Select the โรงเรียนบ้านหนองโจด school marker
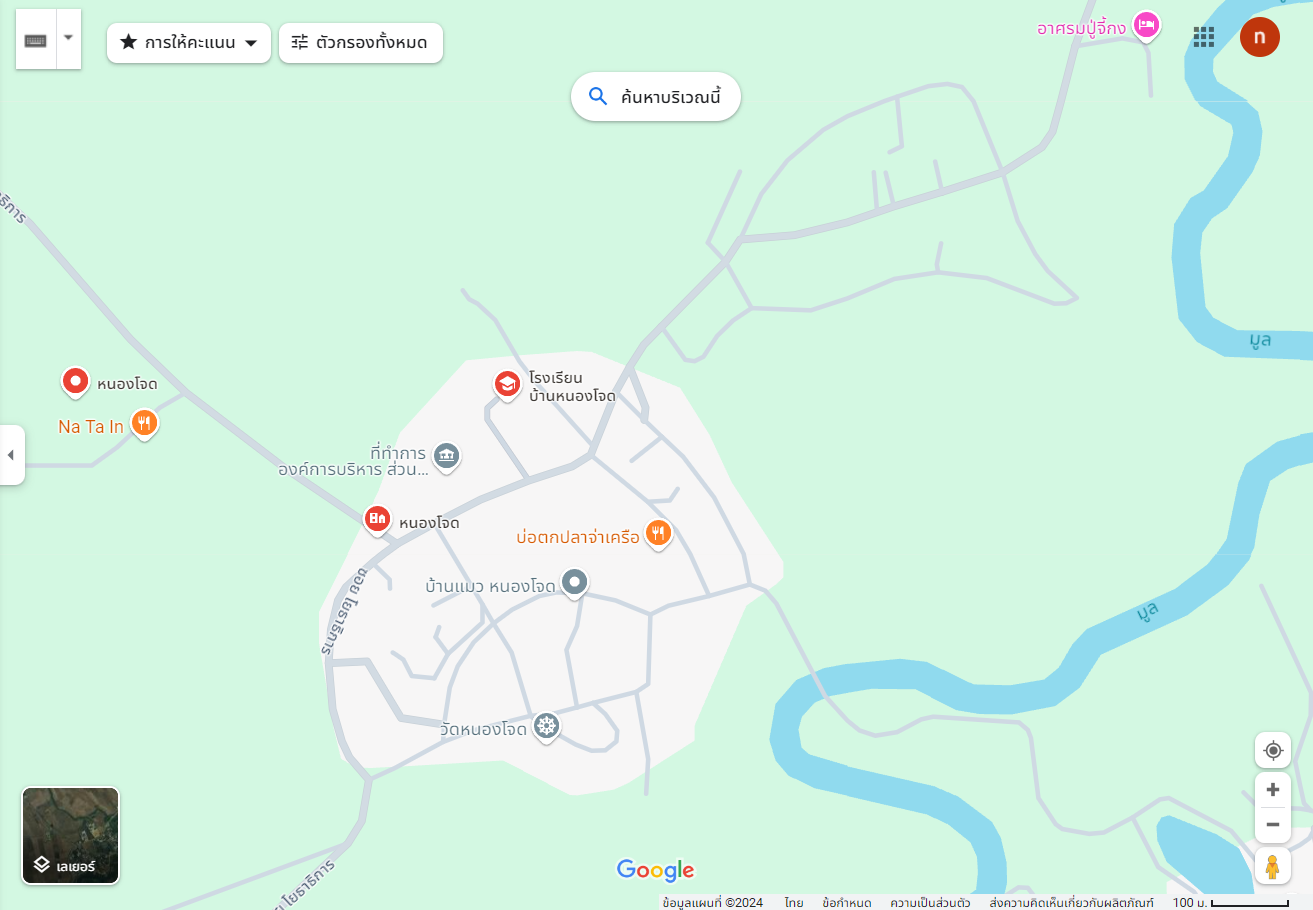 [508, 385]
